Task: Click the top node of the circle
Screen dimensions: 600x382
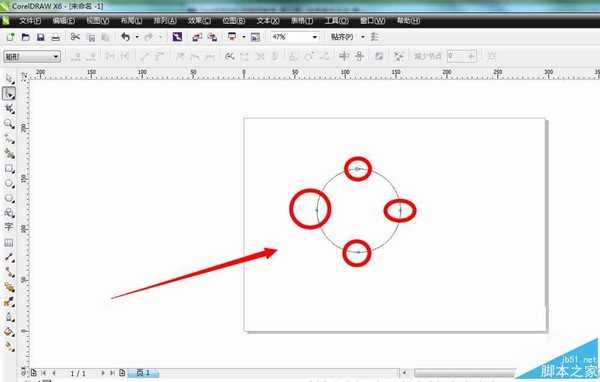Action: pyautogui.click(x=357, y=169)
